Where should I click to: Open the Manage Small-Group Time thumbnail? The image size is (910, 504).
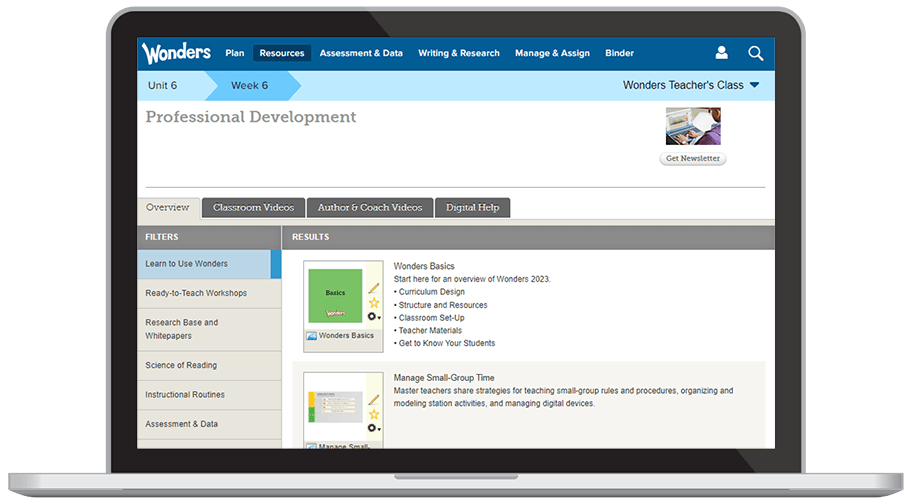click(x=335, y=407)
